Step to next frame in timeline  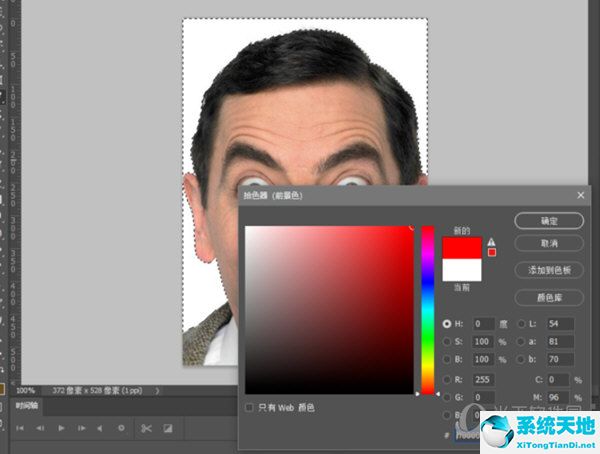[80, 428]
